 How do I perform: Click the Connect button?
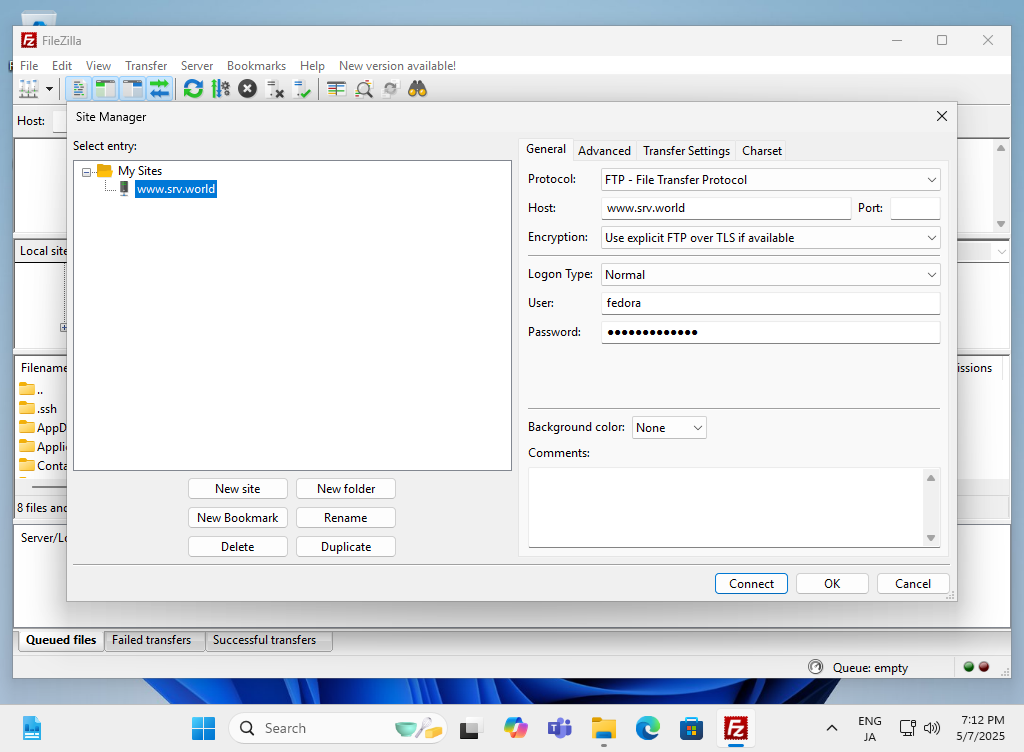click(x=751, y=584)
